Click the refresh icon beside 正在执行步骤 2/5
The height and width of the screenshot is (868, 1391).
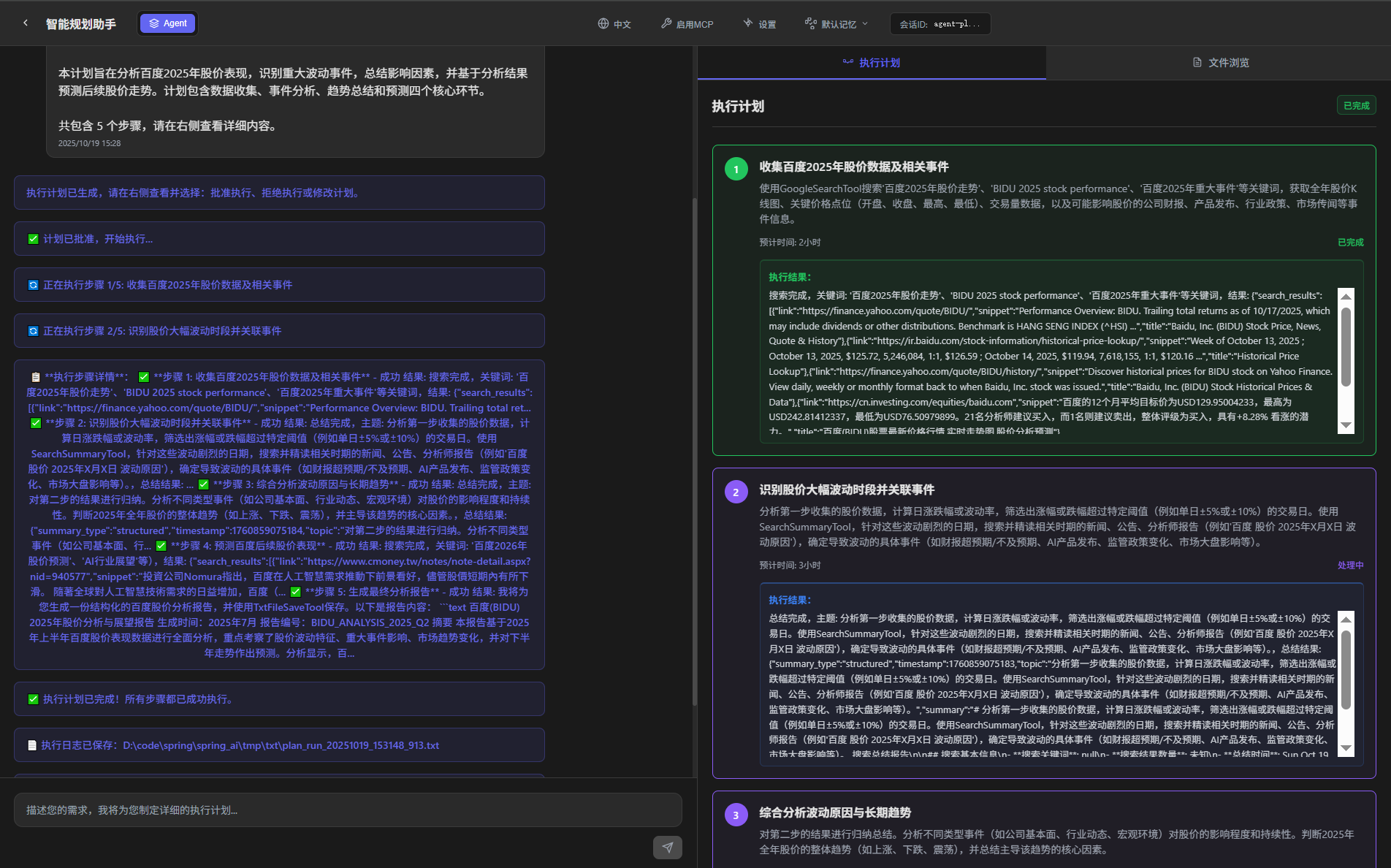[33, 331]
